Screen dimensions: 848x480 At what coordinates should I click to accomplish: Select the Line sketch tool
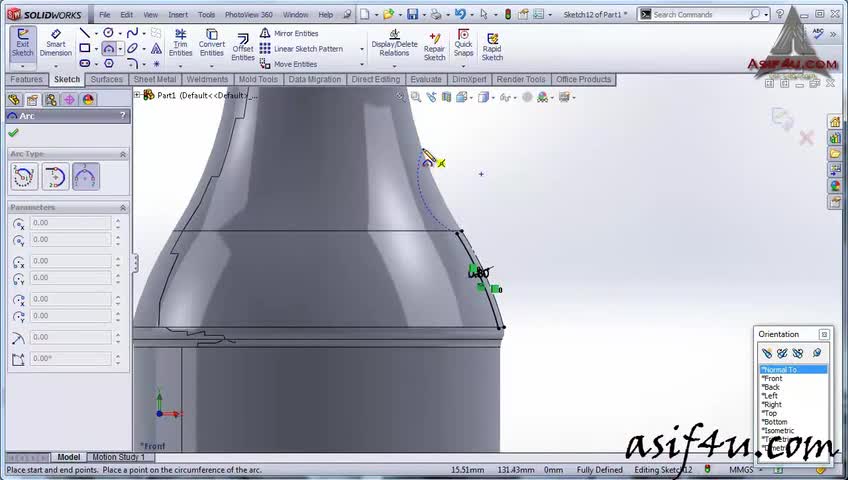[x=85, y=33]
